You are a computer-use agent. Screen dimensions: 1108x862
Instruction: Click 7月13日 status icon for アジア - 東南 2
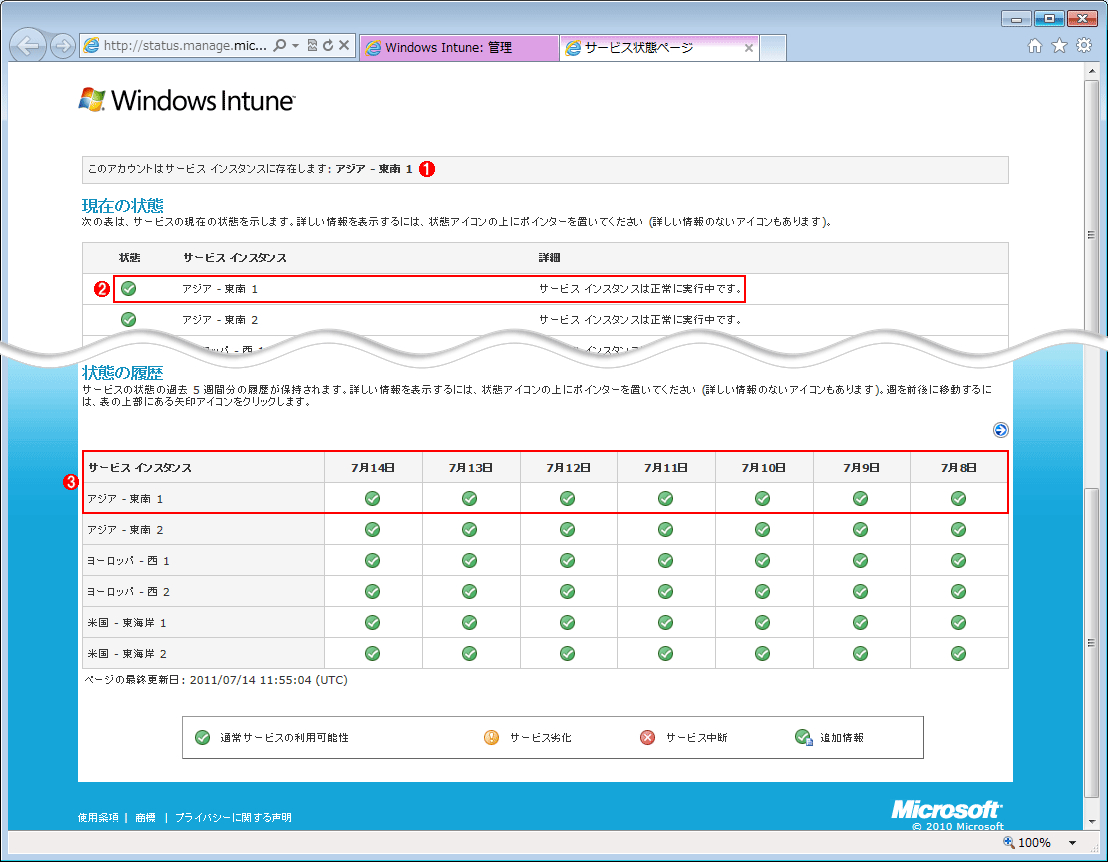[469, 530]
